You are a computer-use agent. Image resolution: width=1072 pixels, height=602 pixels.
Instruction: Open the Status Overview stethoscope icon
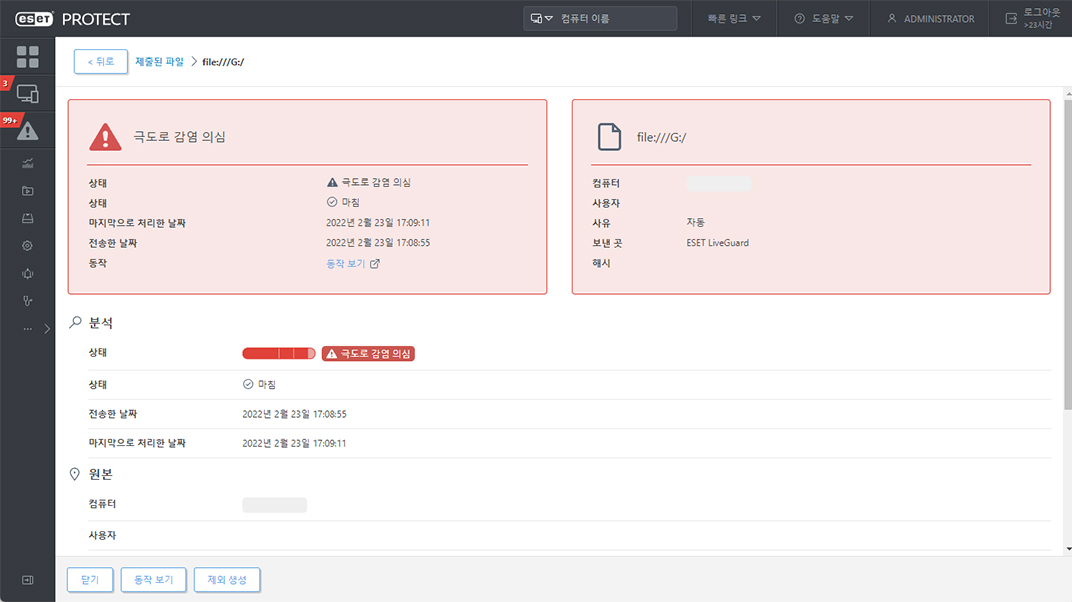click(27, 300)
